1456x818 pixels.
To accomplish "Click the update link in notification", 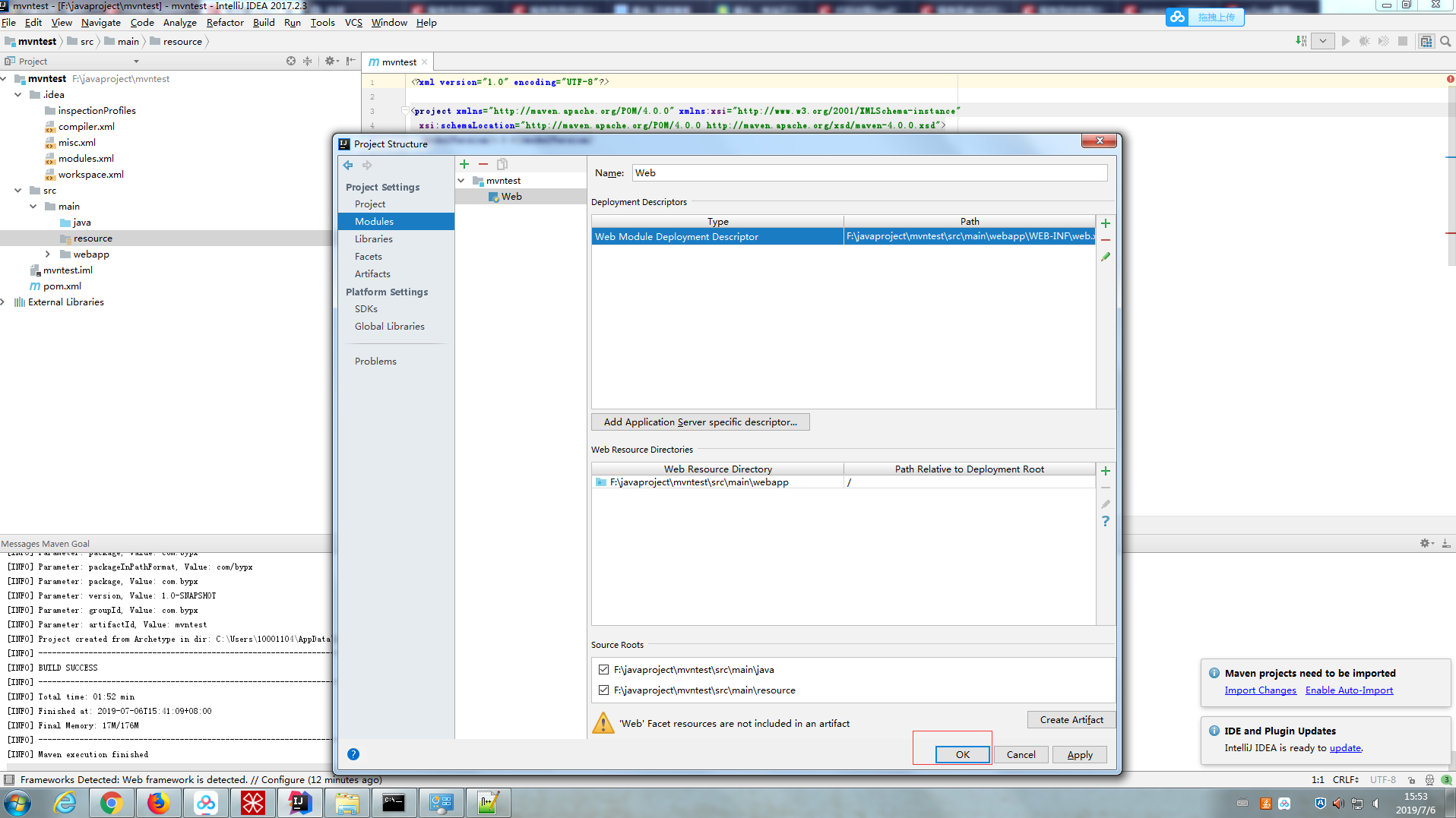I will point(1344,748).
